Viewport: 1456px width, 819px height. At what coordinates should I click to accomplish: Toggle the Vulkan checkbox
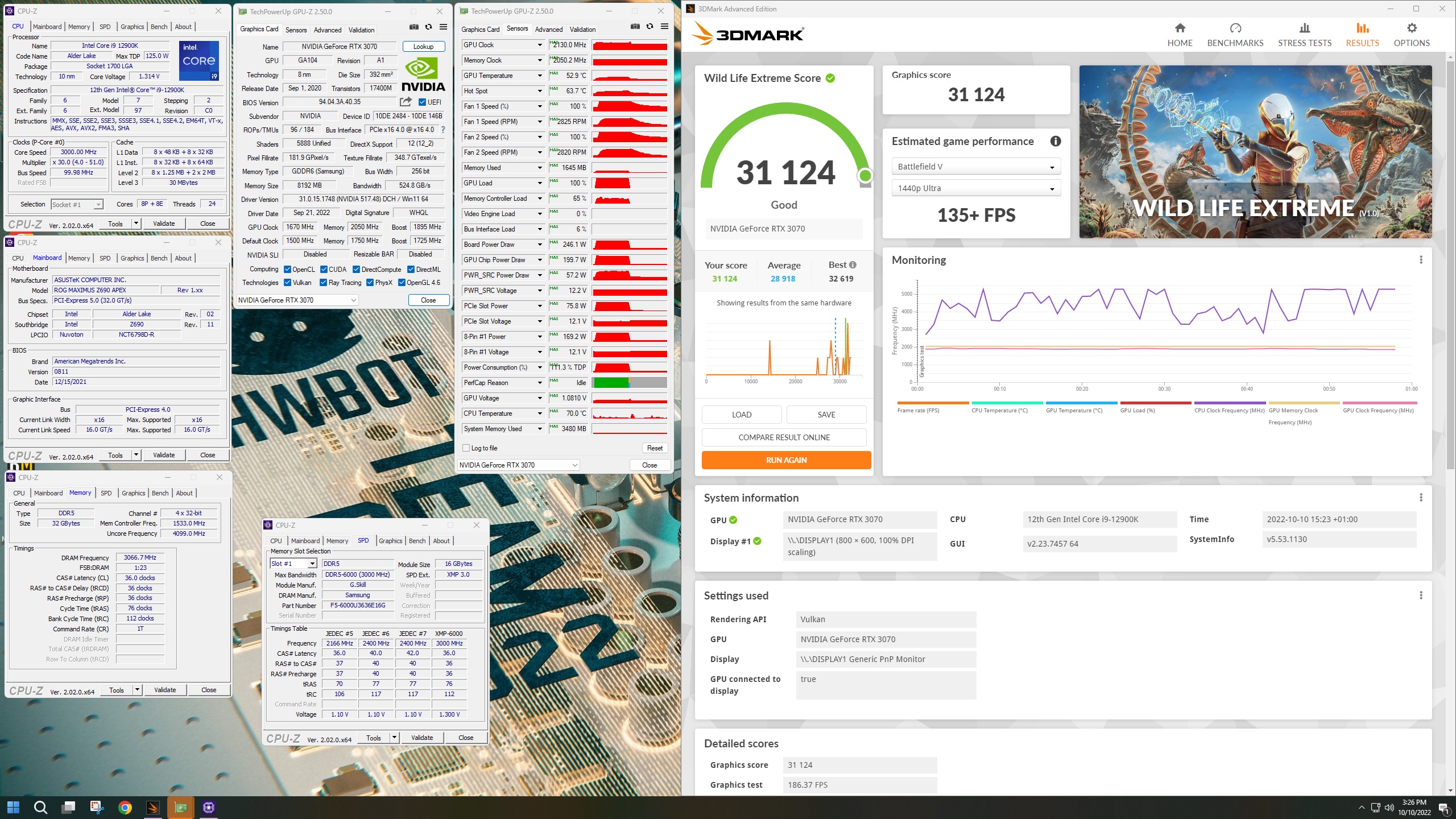[x=288, y=283]
